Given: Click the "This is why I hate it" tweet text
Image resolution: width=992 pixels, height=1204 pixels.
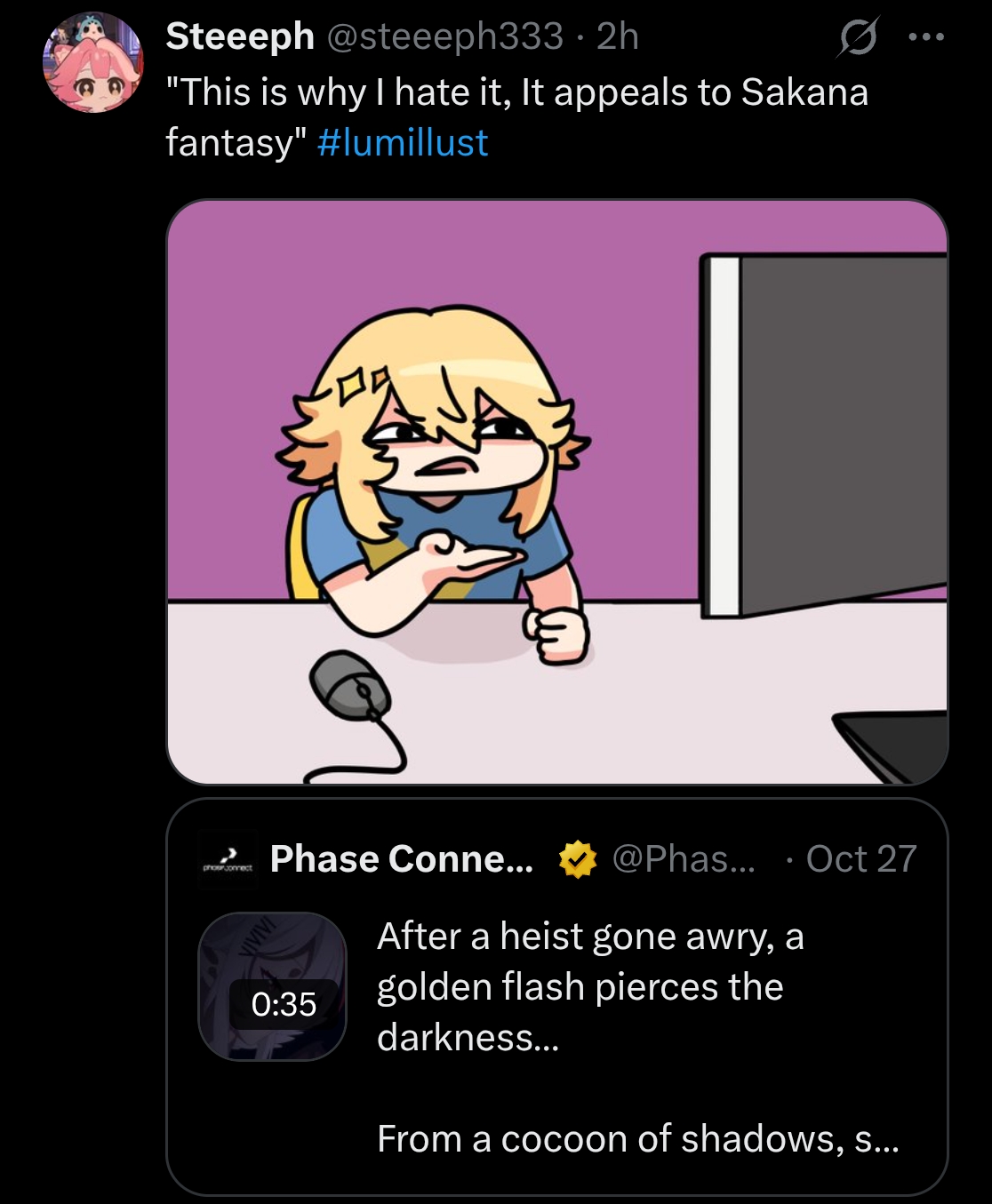Looking at the screenshot, I should point(516,92).
